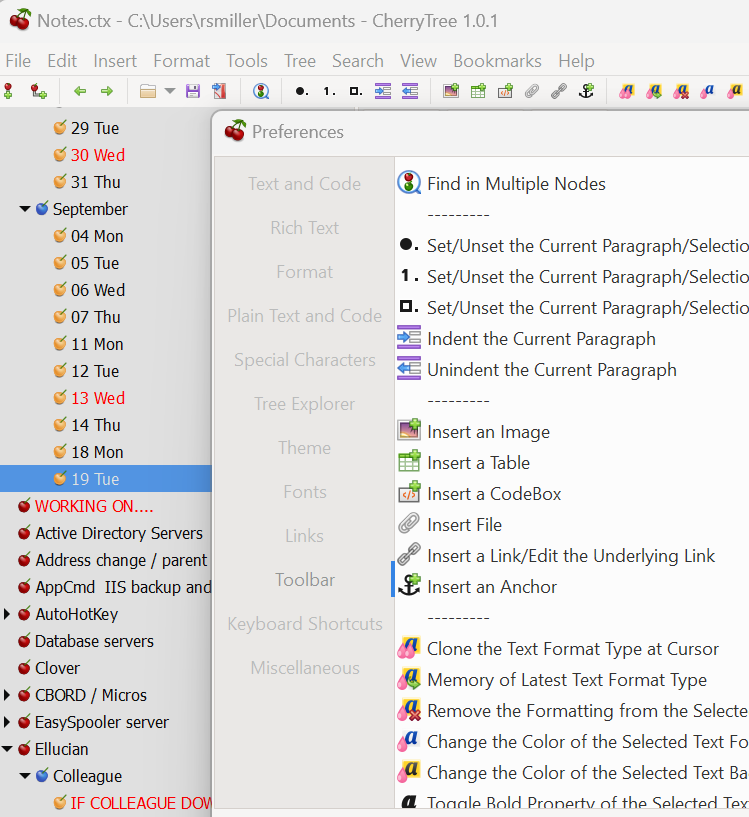Go forward with the right arrow icon

(x=107, y=91)
